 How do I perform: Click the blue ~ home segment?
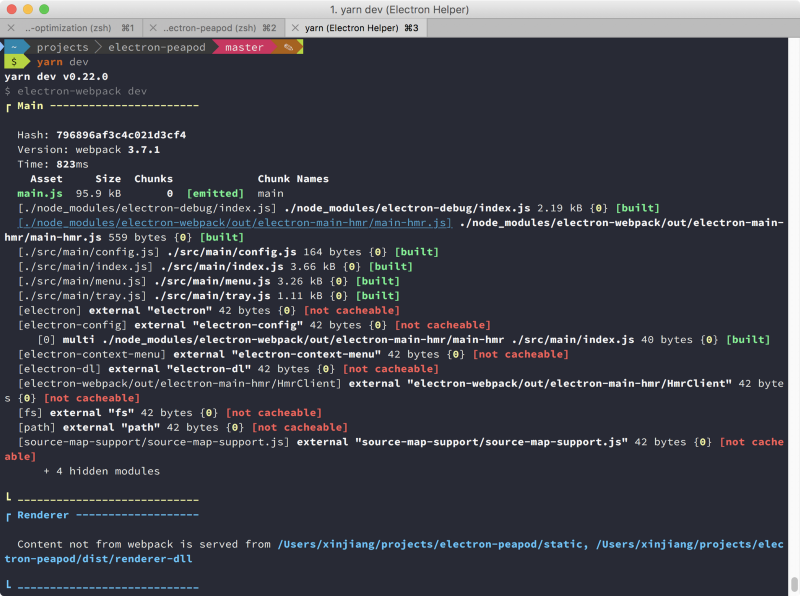[x=14, y=47]
